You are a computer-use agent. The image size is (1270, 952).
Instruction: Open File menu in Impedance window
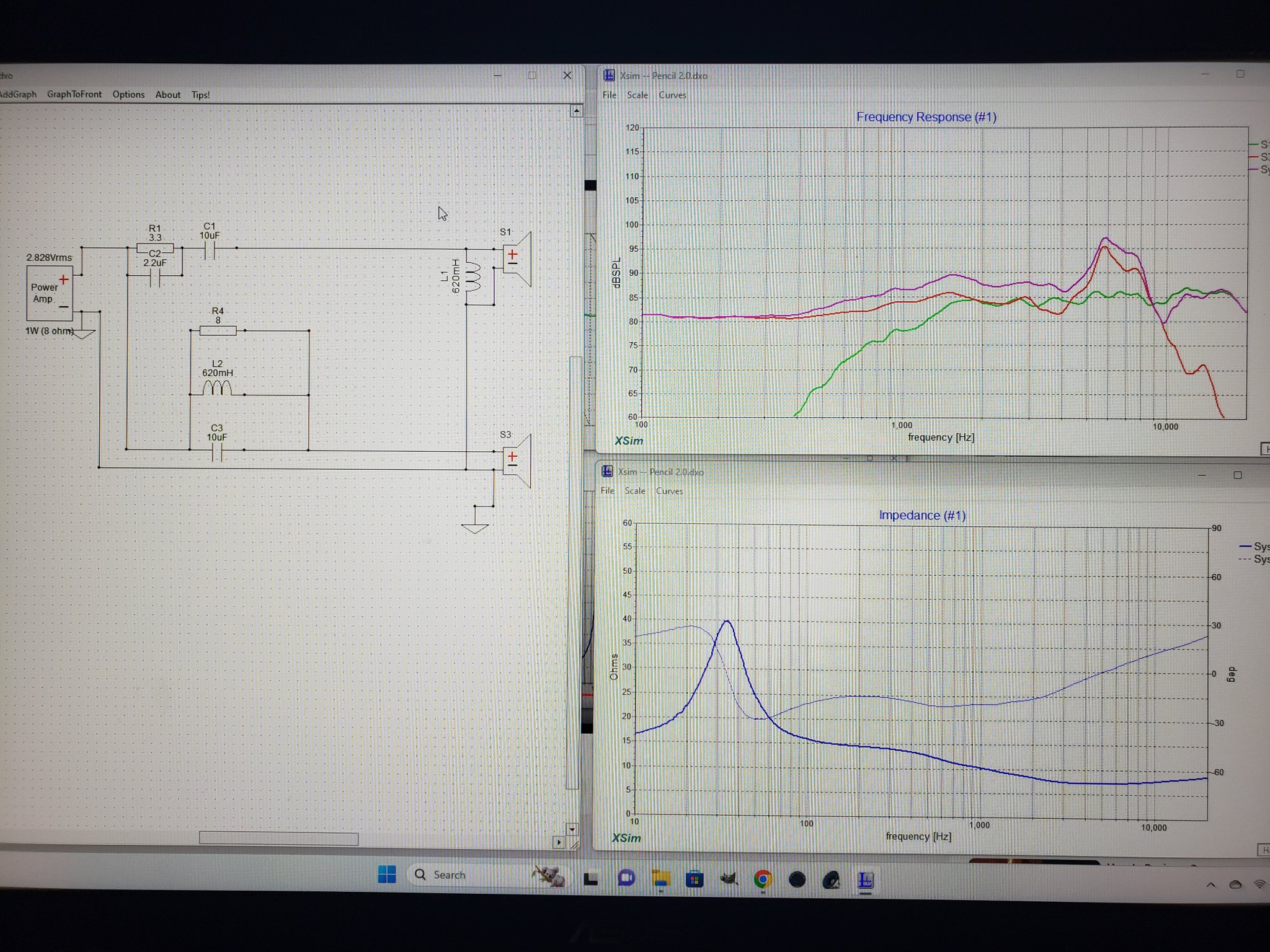pos(607,491)
